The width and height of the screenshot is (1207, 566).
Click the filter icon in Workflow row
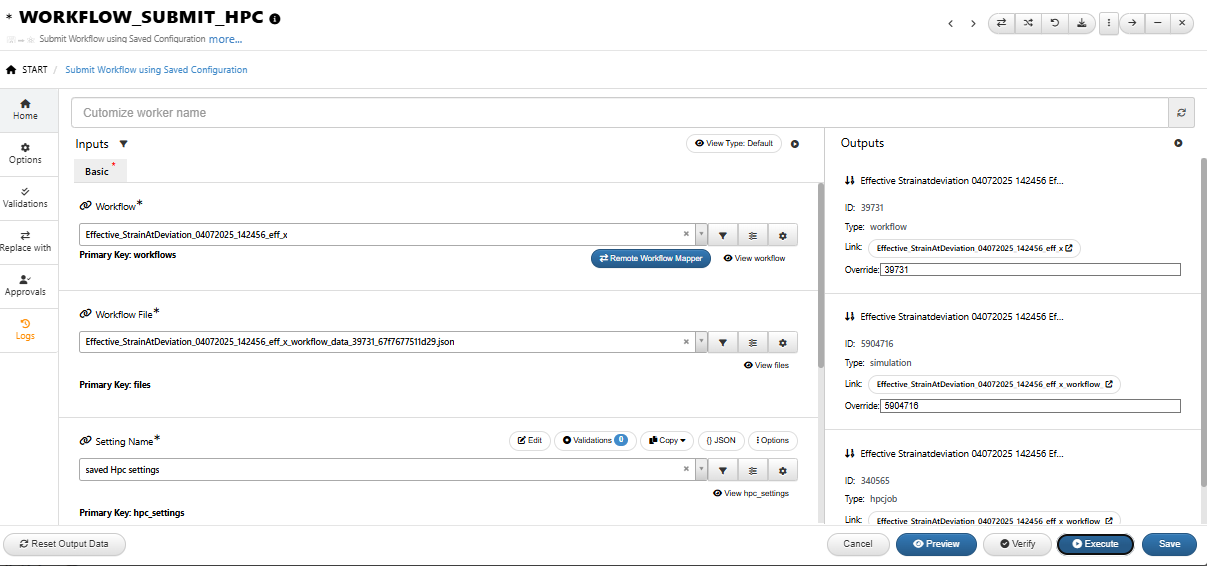click(x=722, y=235)
